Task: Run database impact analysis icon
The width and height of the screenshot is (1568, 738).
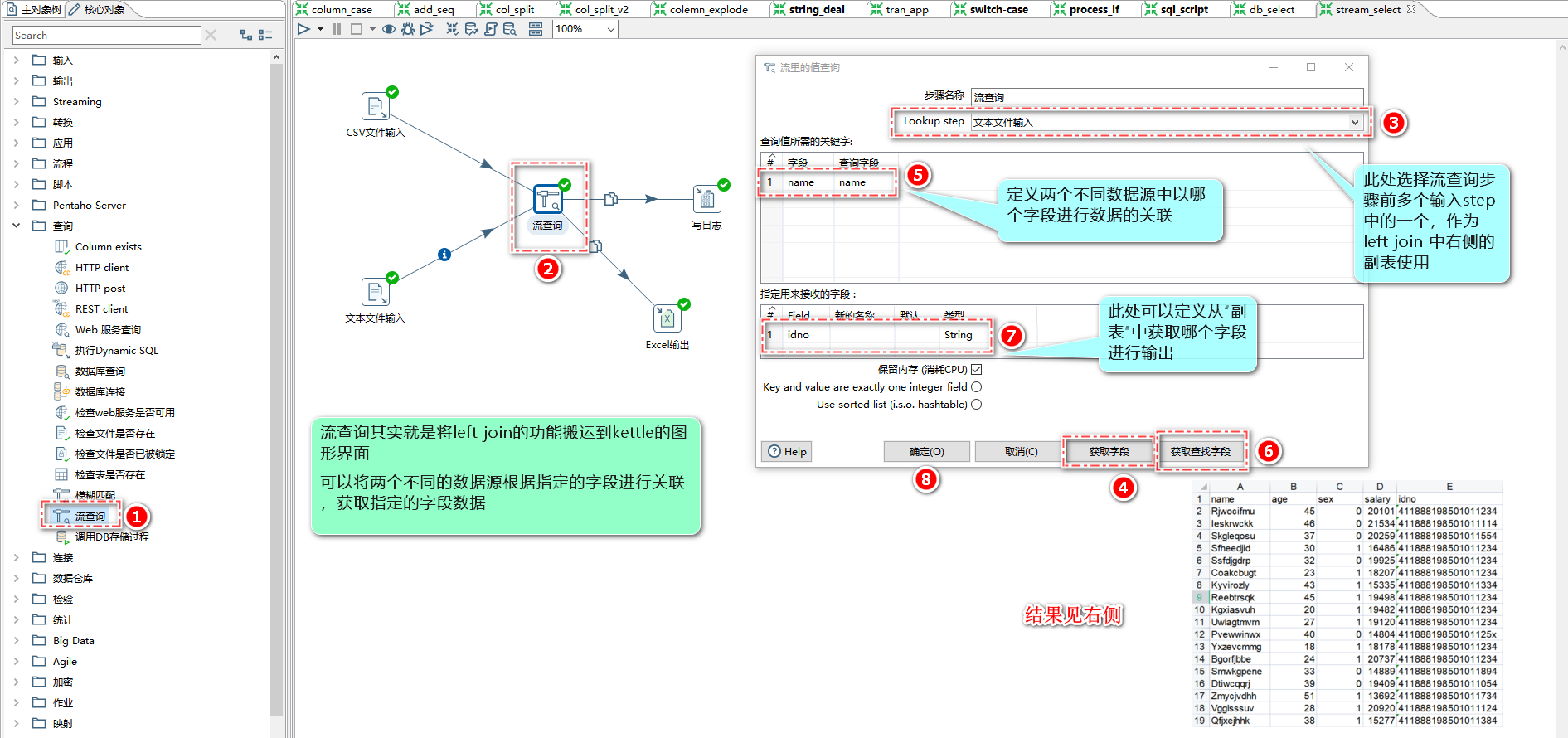Action: tap(472, 29)
